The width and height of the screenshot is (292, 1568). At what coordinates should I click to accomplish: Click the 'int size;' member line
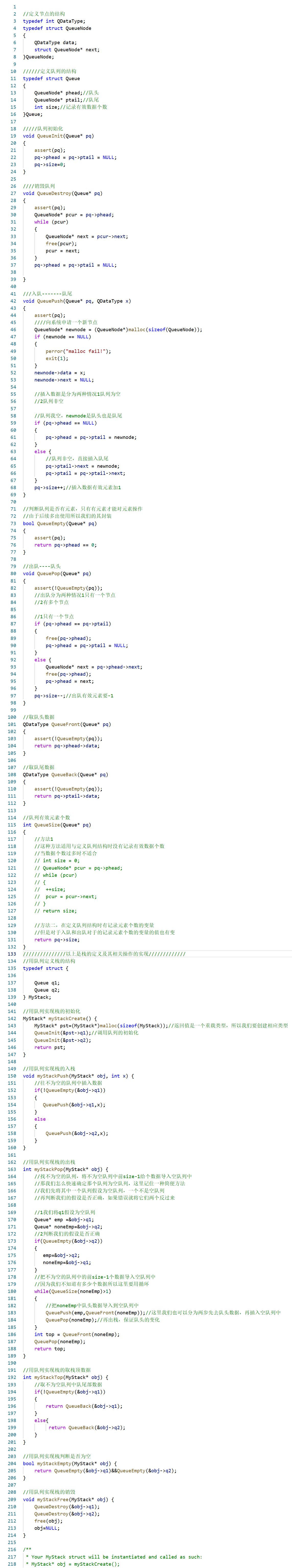47,107
